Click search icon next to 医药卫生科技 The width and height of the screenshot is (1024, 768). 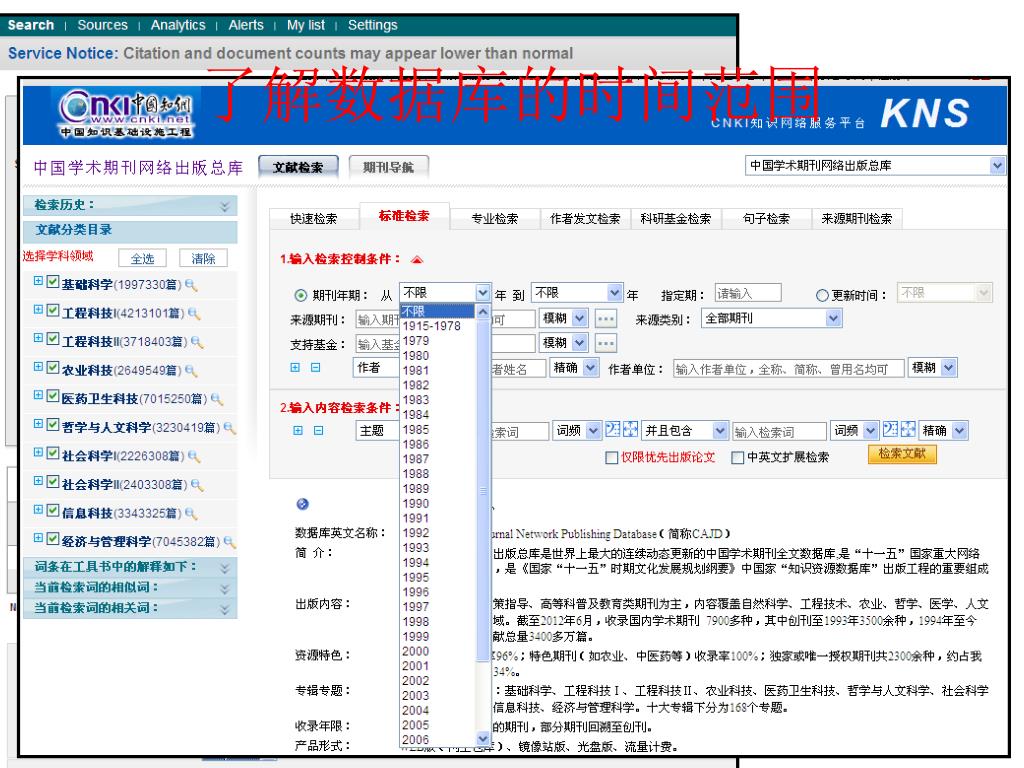point(217,399)
